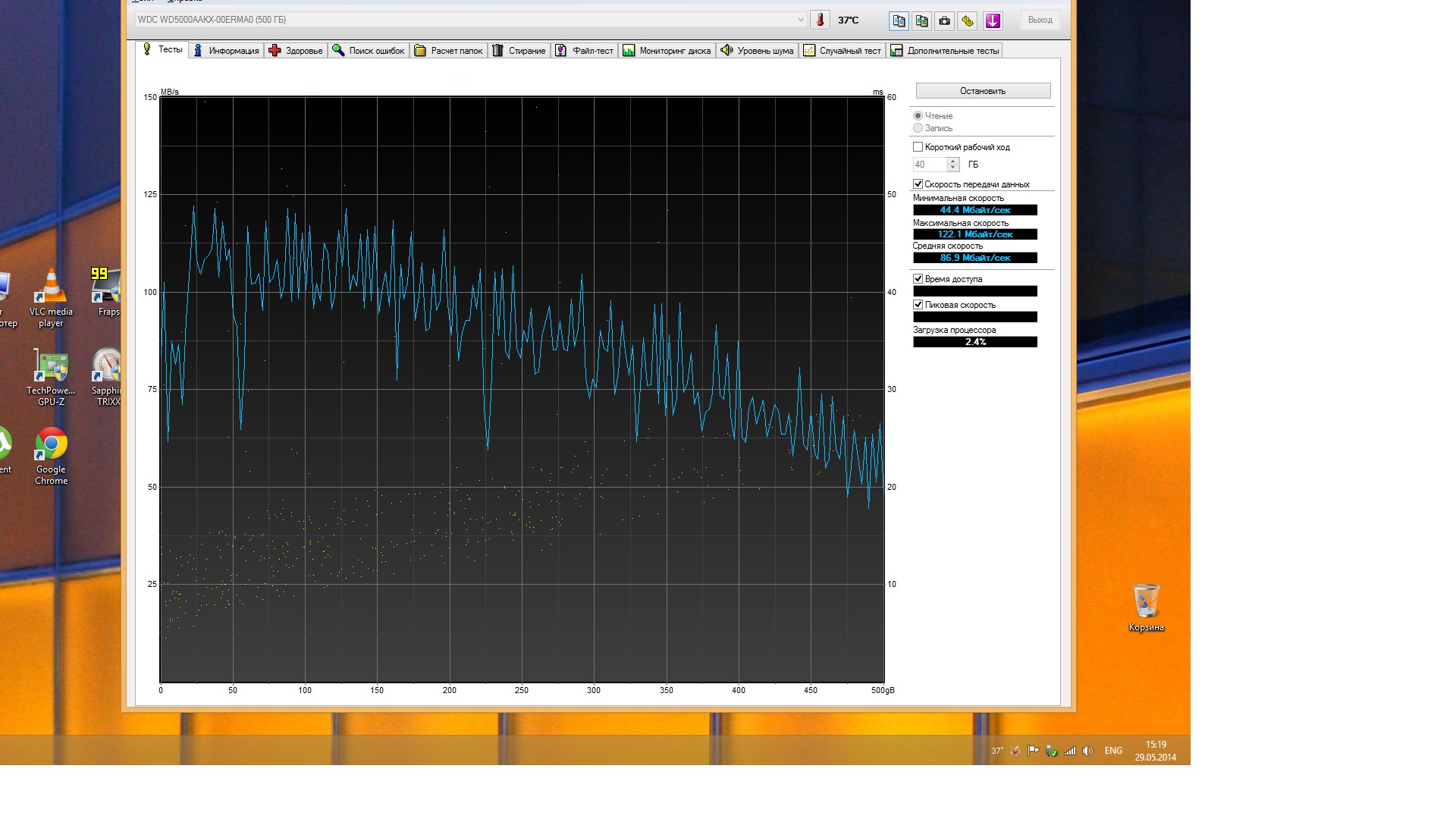Click the camera save screenshot icon

[944, 21]
